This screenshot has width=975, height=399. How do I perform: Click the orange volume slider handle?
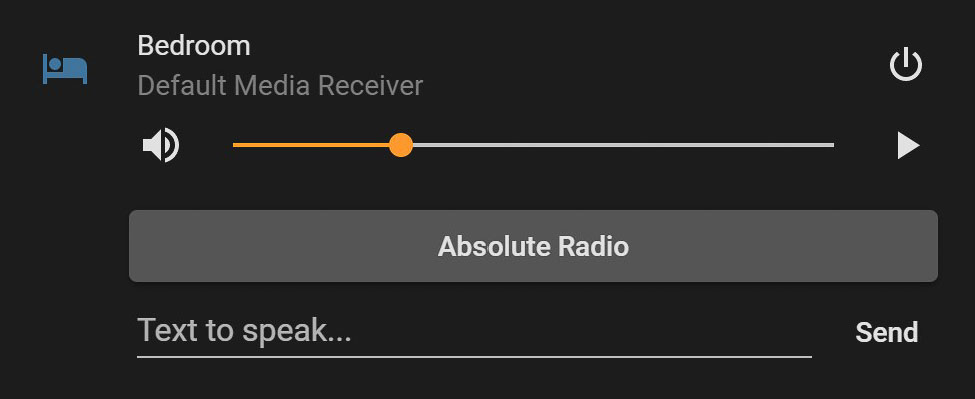click(x=401, y=145)
